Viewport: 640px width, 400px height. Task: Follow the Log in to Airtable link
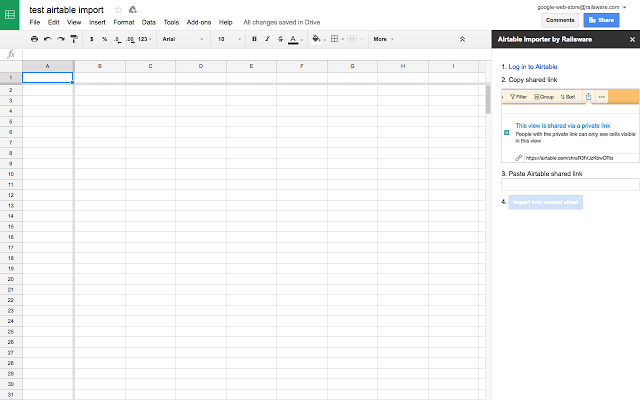pos(533,67)
